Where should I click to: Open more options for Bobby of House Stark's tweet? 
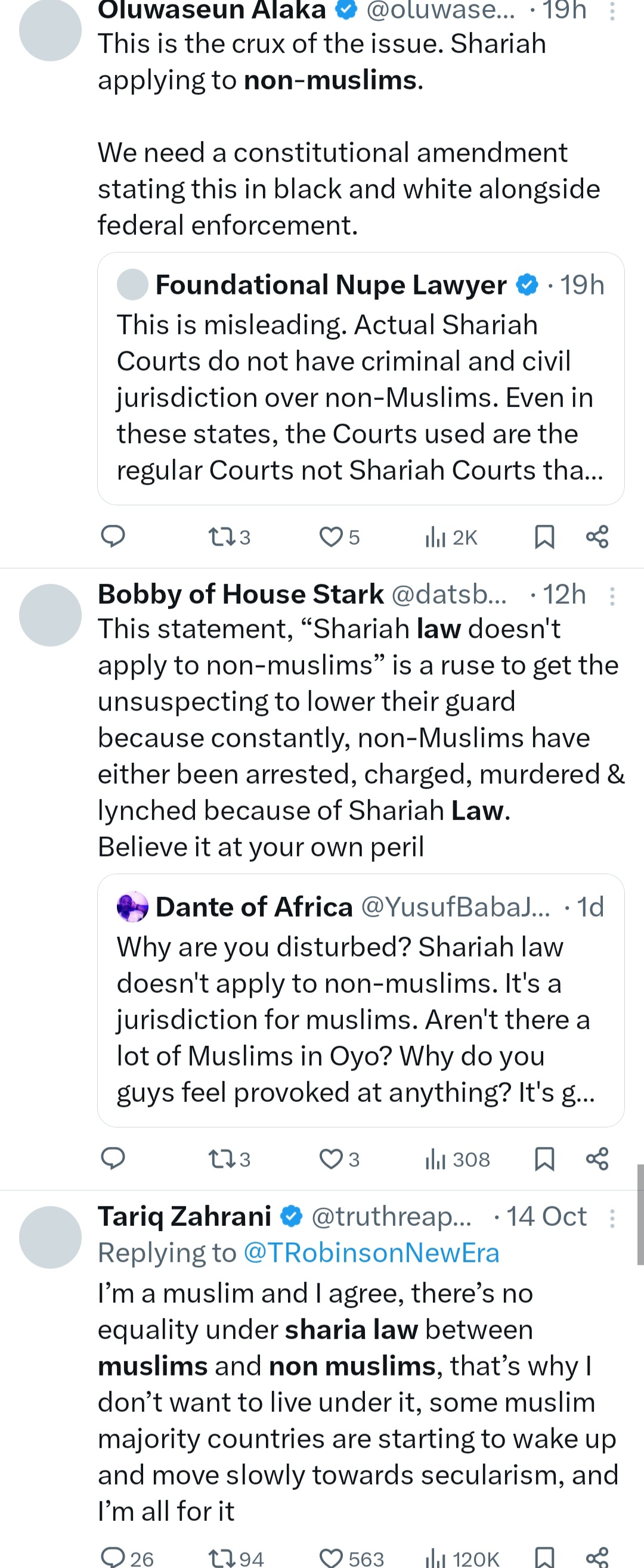pos(612,595)
